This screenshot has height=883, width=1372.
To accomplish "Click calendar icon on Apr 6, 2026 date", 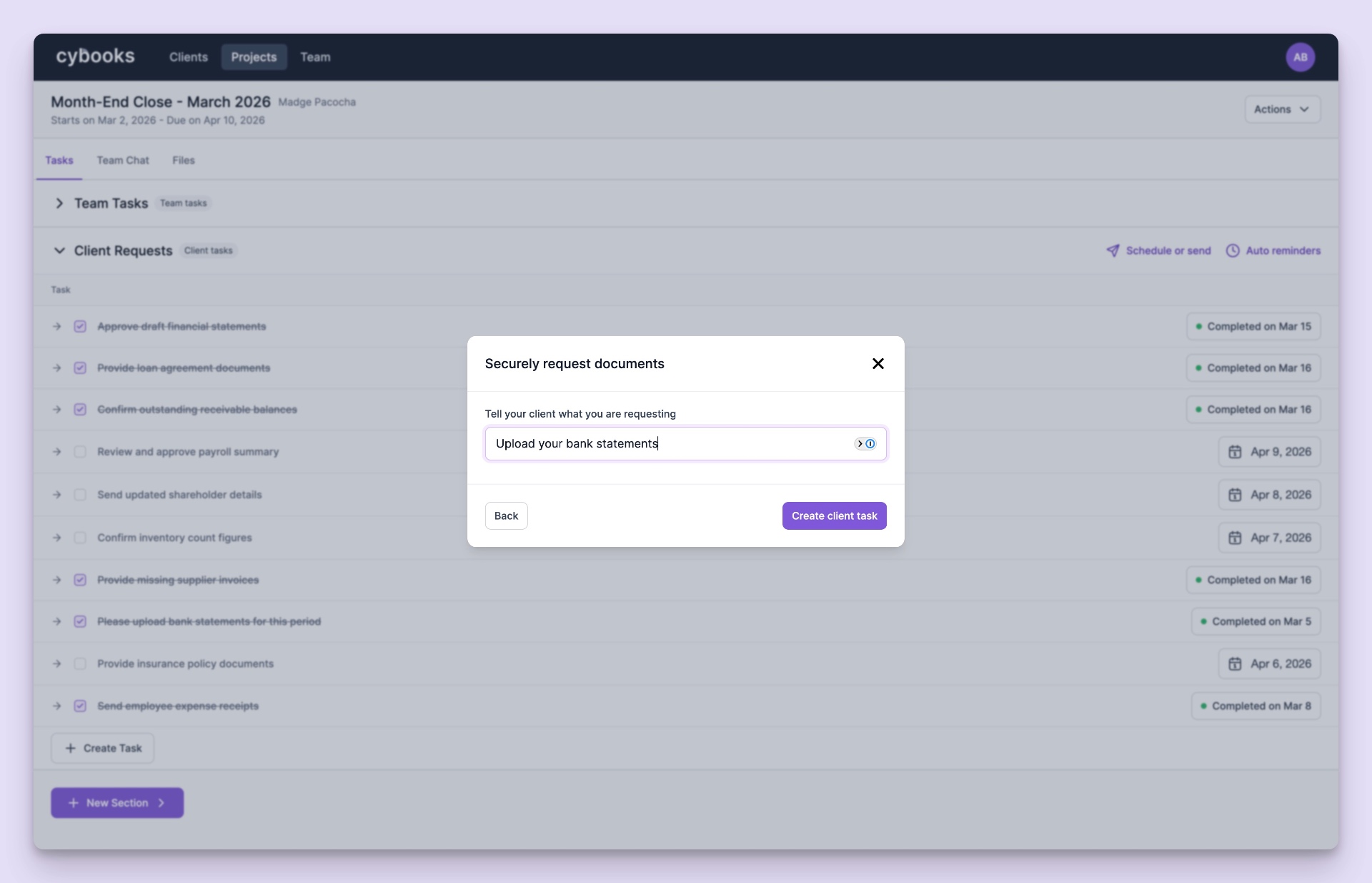I will pyautogui.click(x=1235, y=664).
